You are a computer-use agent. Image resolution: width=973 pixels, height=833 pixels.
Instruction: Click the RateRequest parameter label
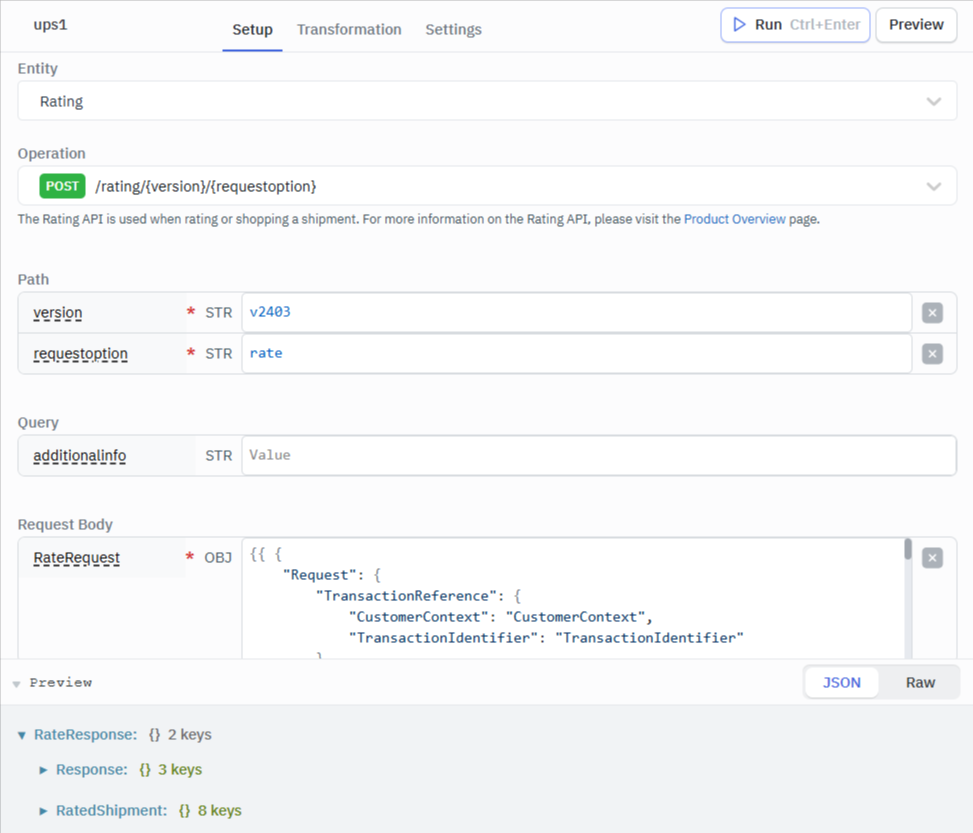76,558
